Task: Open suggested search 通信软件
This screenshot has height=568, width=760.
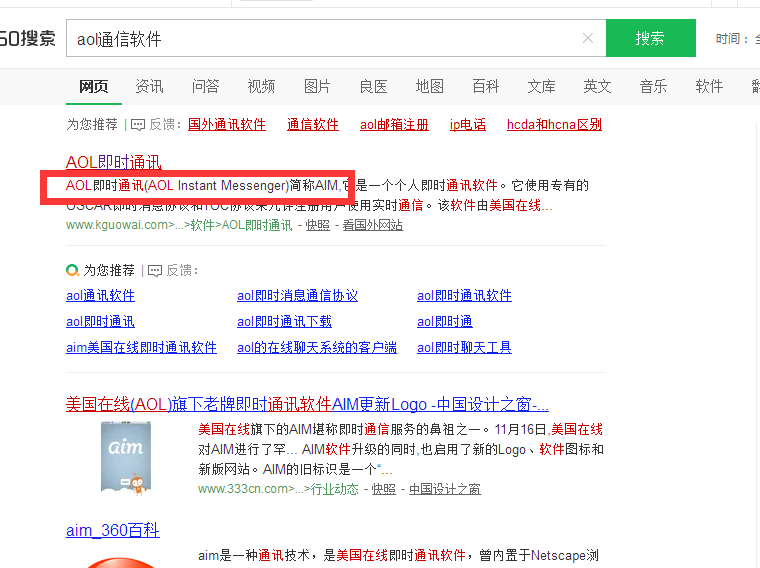Action: click(x=313, y=125)
